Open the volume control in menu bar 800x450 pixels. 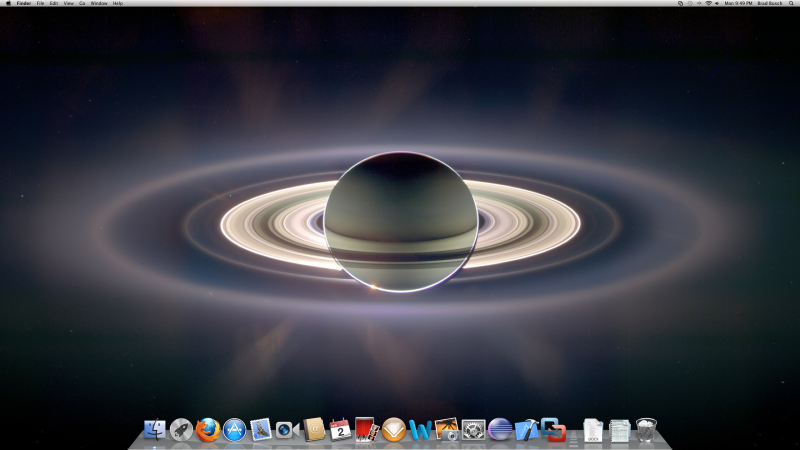[x=719, y=4]
